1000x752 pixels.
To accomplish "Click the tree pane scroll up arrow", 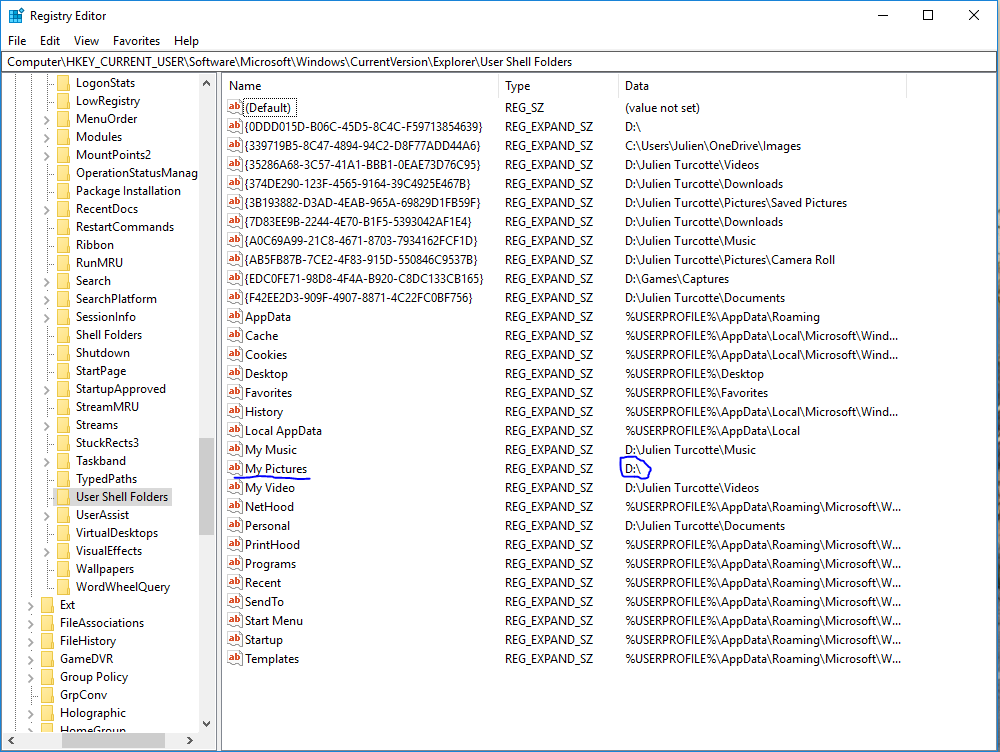I will pyautogui.click(x=206, y=83).
